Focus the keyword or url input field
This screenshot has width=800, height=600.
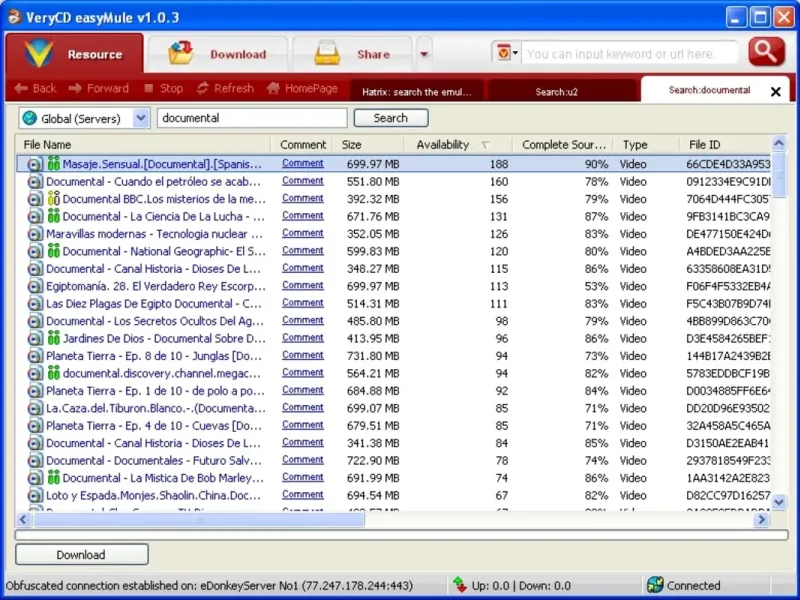[629, 54]
